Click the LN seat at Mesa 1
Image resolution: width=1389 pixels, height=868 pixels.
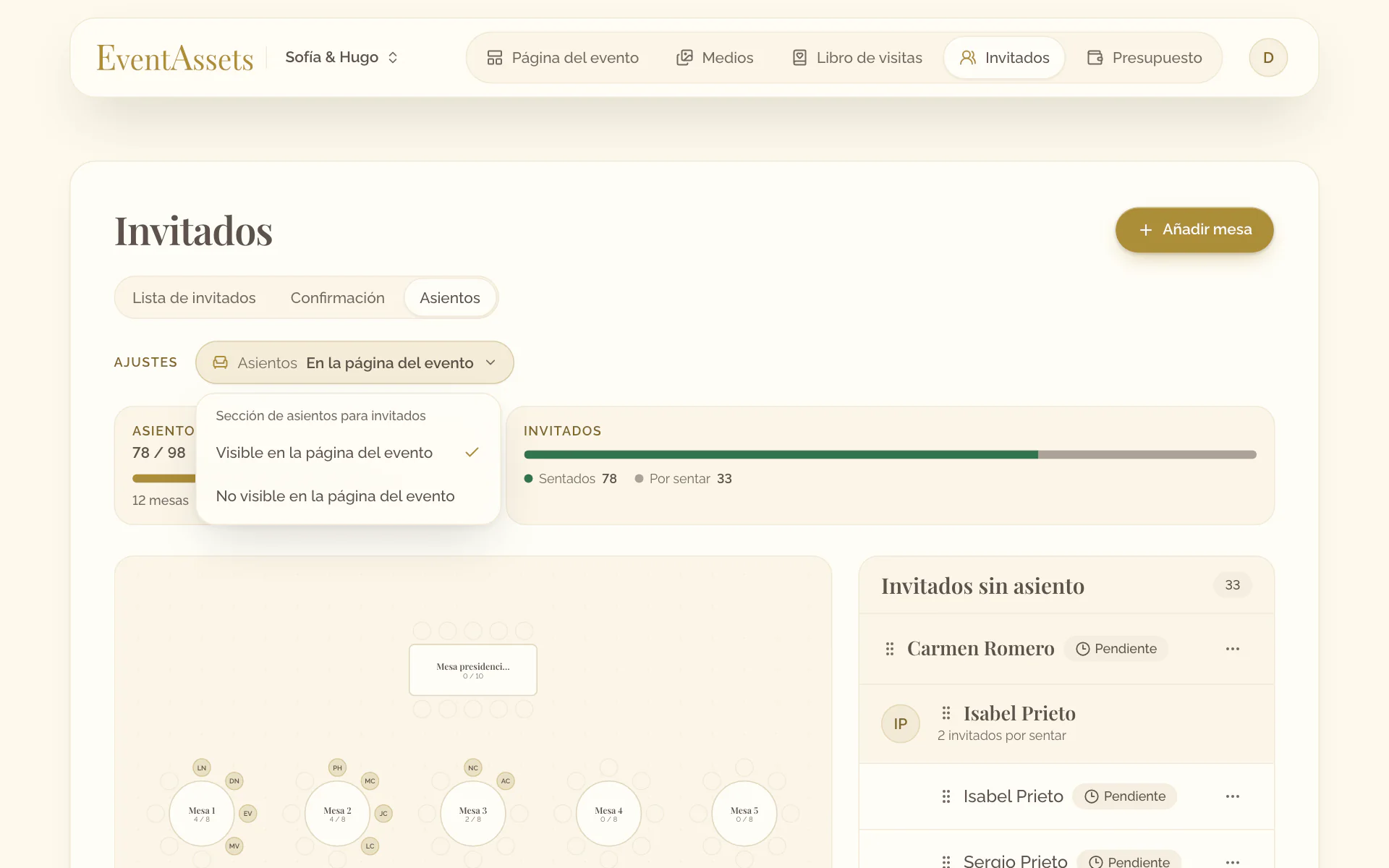click(202, 767)
